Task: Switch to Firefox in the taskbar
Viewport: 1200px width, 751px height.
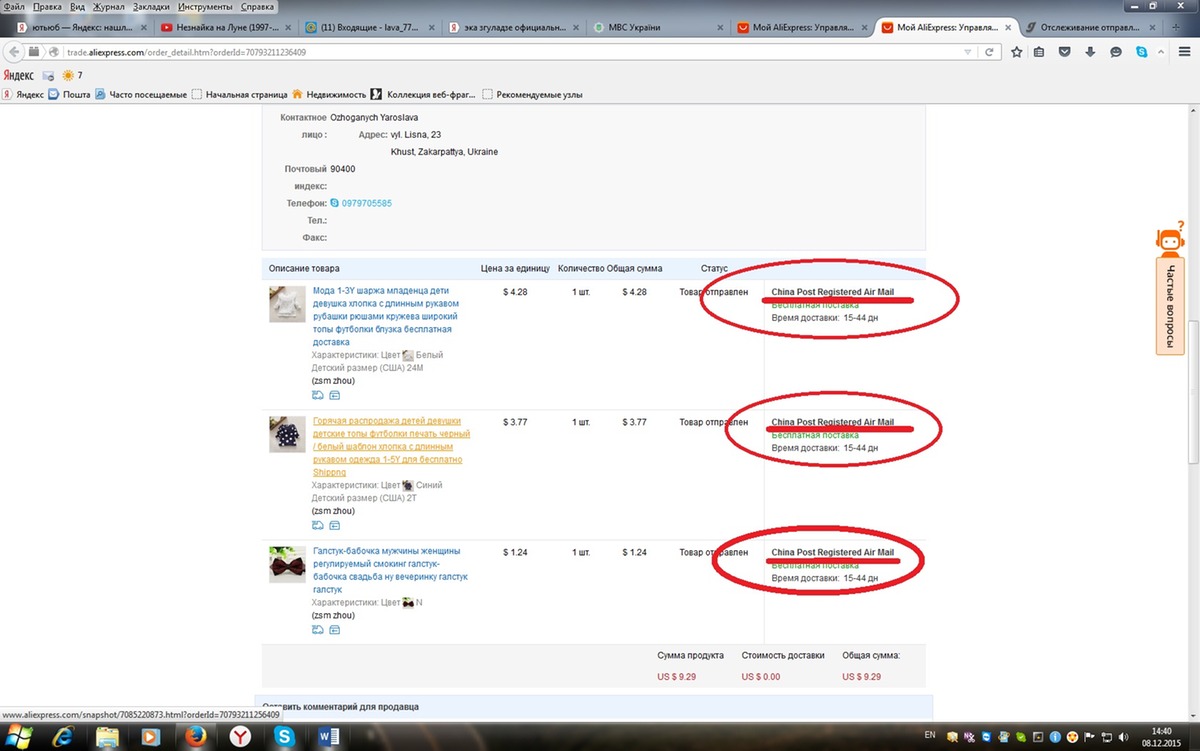Action: [195, 738]
